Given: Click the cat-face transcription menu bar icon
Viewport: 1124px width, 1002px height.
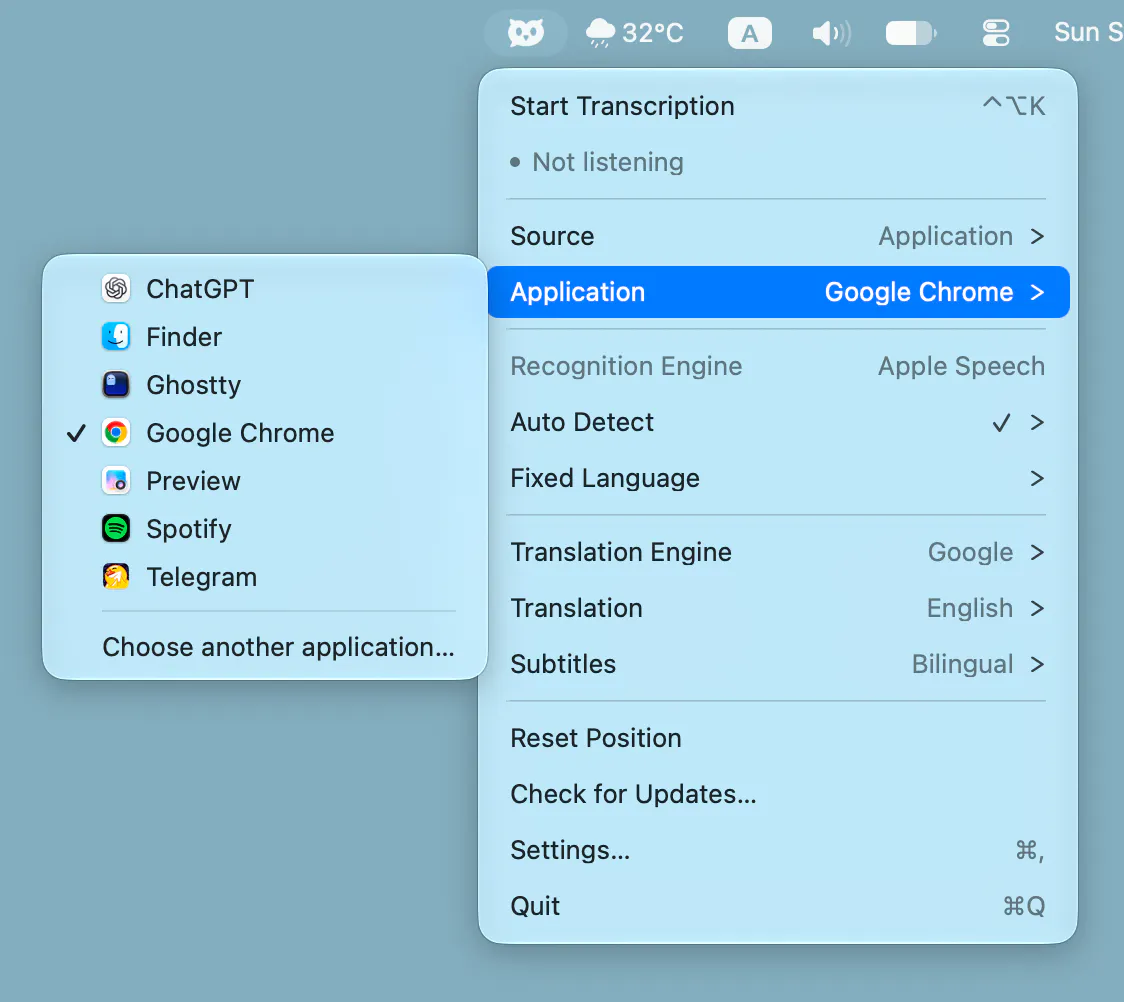Looking at the screenshot, I should (525, 33).
